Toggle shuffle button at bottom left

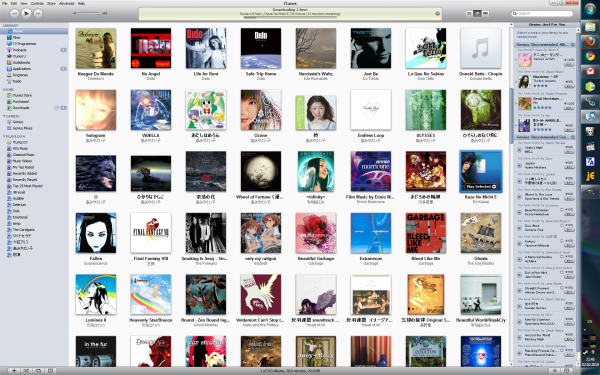(26, 370)
